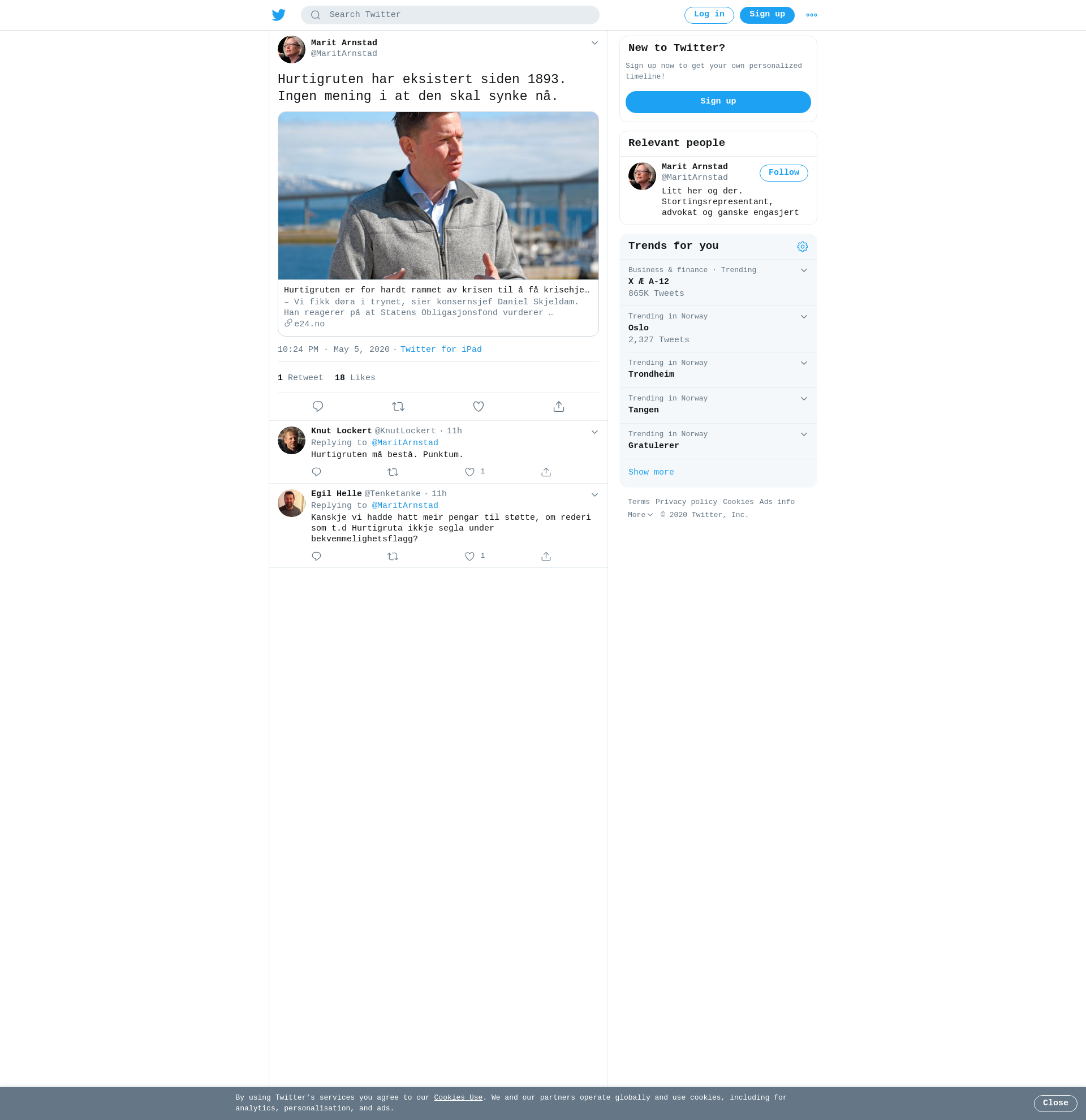Retweet Knut Lockert's reply

click(393, 472)
